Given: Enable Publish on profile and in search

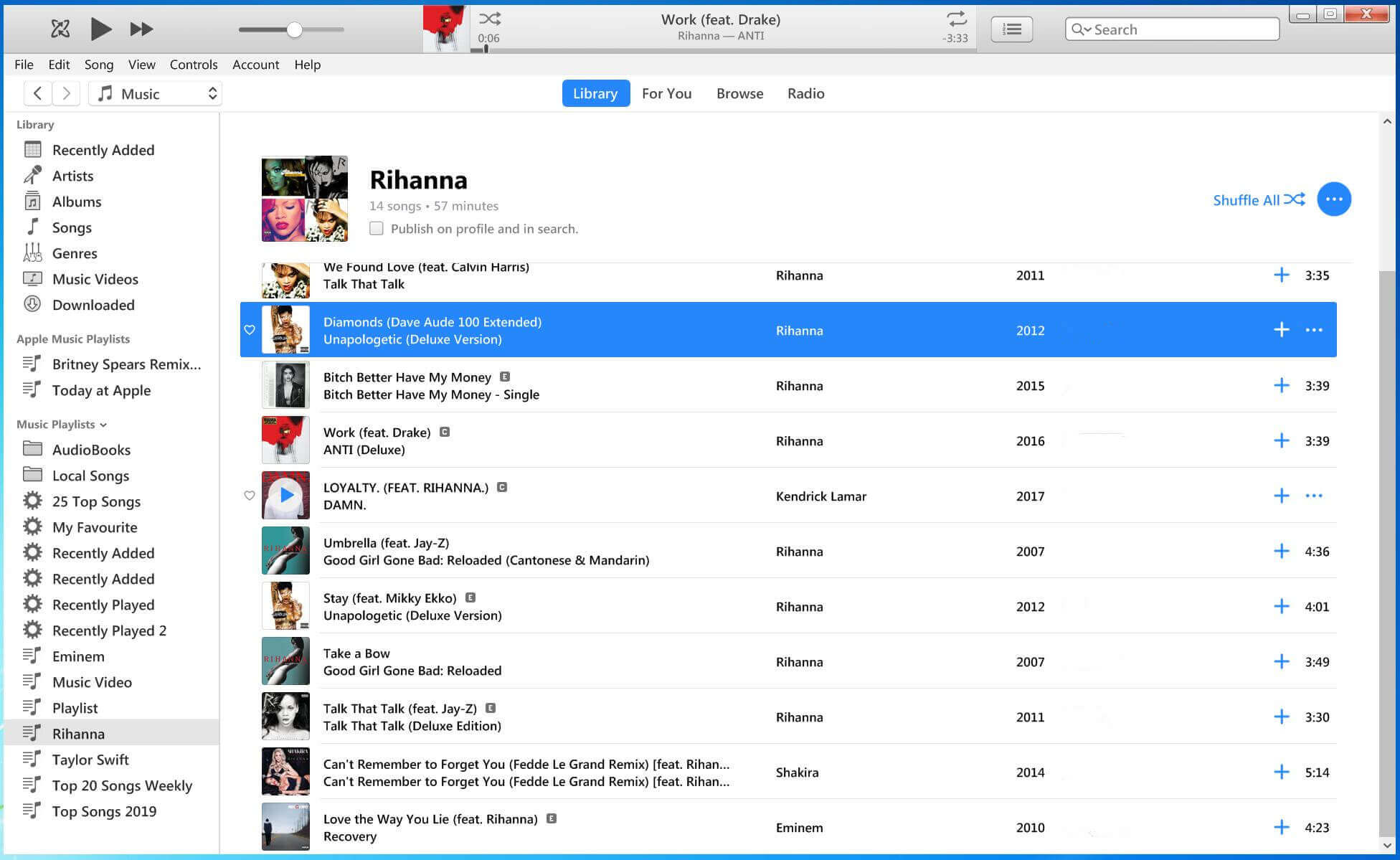Looking at the screenshot, I should pyautogui.click(x=377, y=228).
